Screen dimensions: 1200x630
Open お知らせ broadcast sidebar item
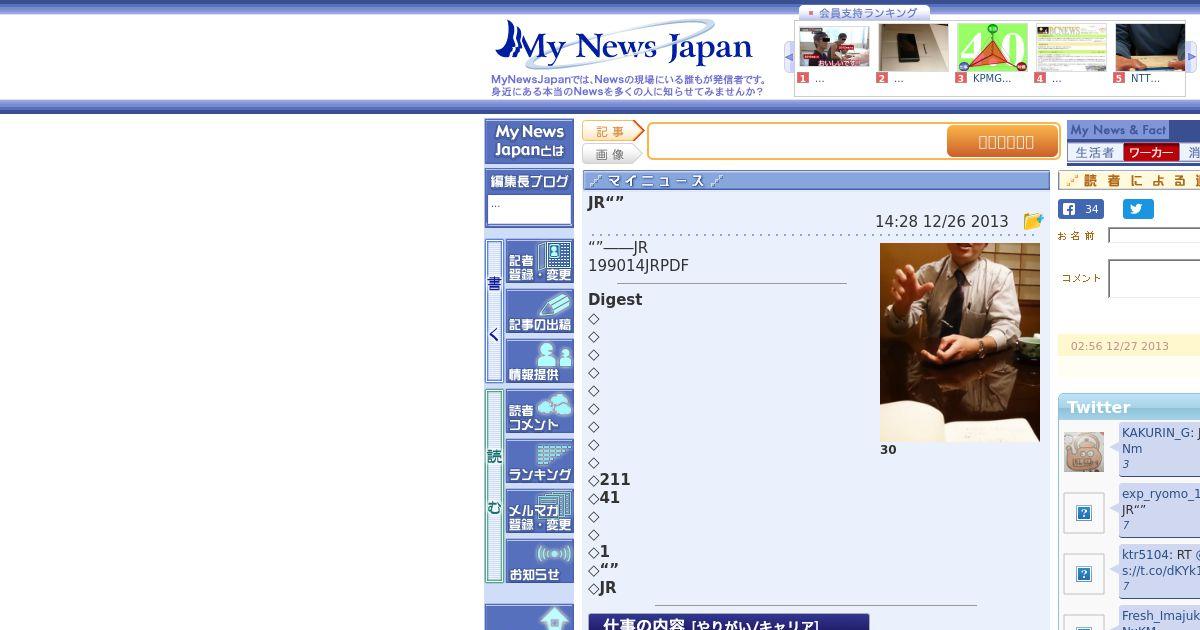540,562
